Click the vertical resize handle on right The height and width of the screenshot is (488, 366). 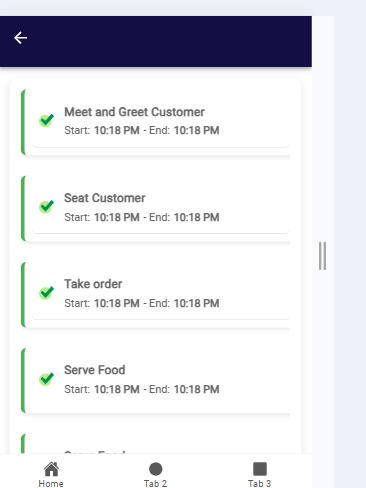(x=322, y=256)
